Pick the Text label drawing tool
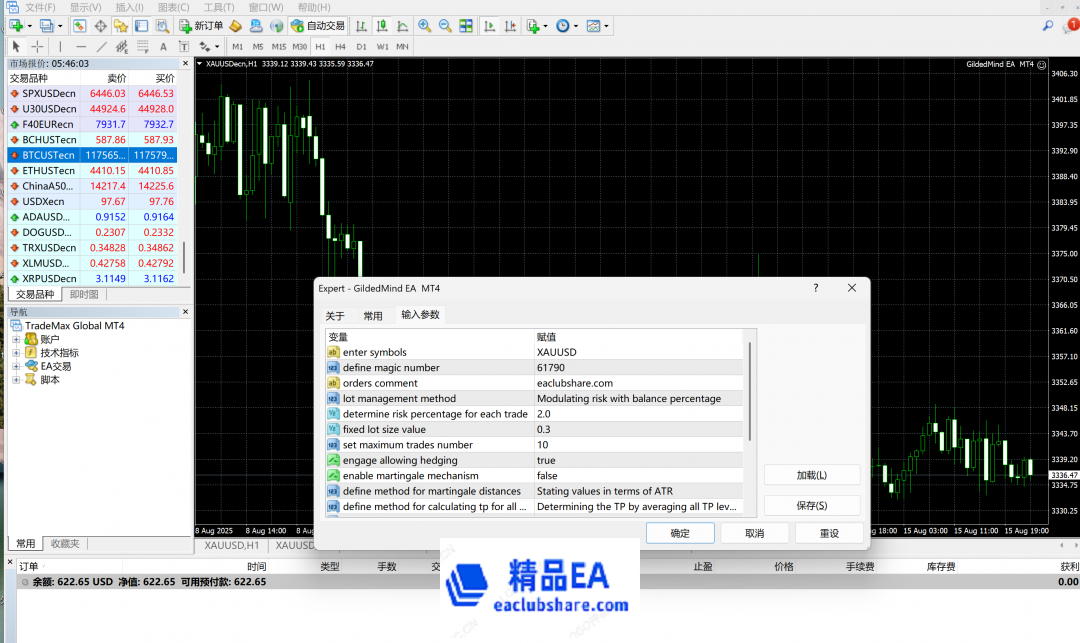This screenshot has height=643, width=1080. pos(164,46)
